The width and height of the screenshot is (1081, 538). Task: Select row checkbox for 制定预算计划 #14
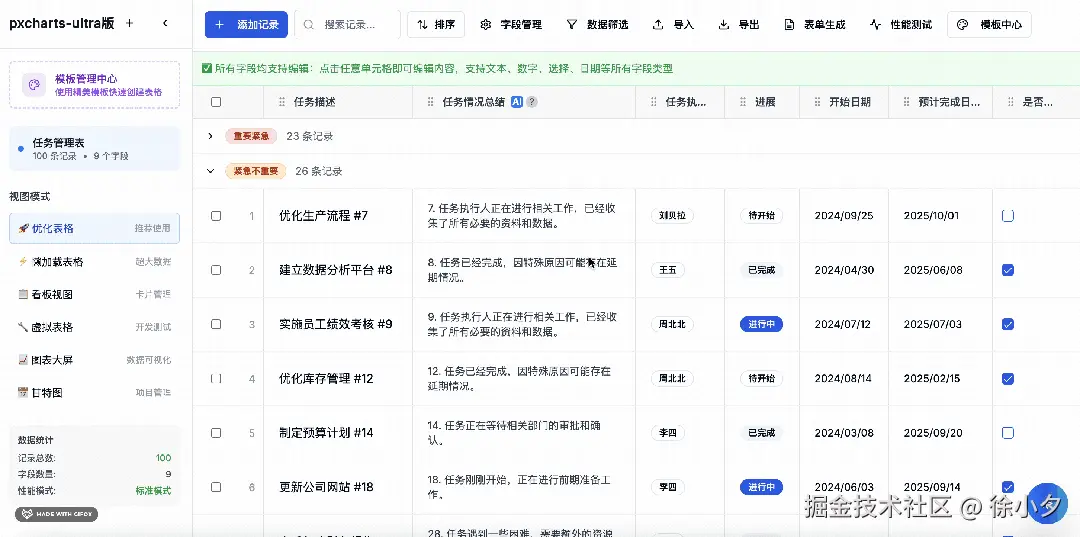216,432
